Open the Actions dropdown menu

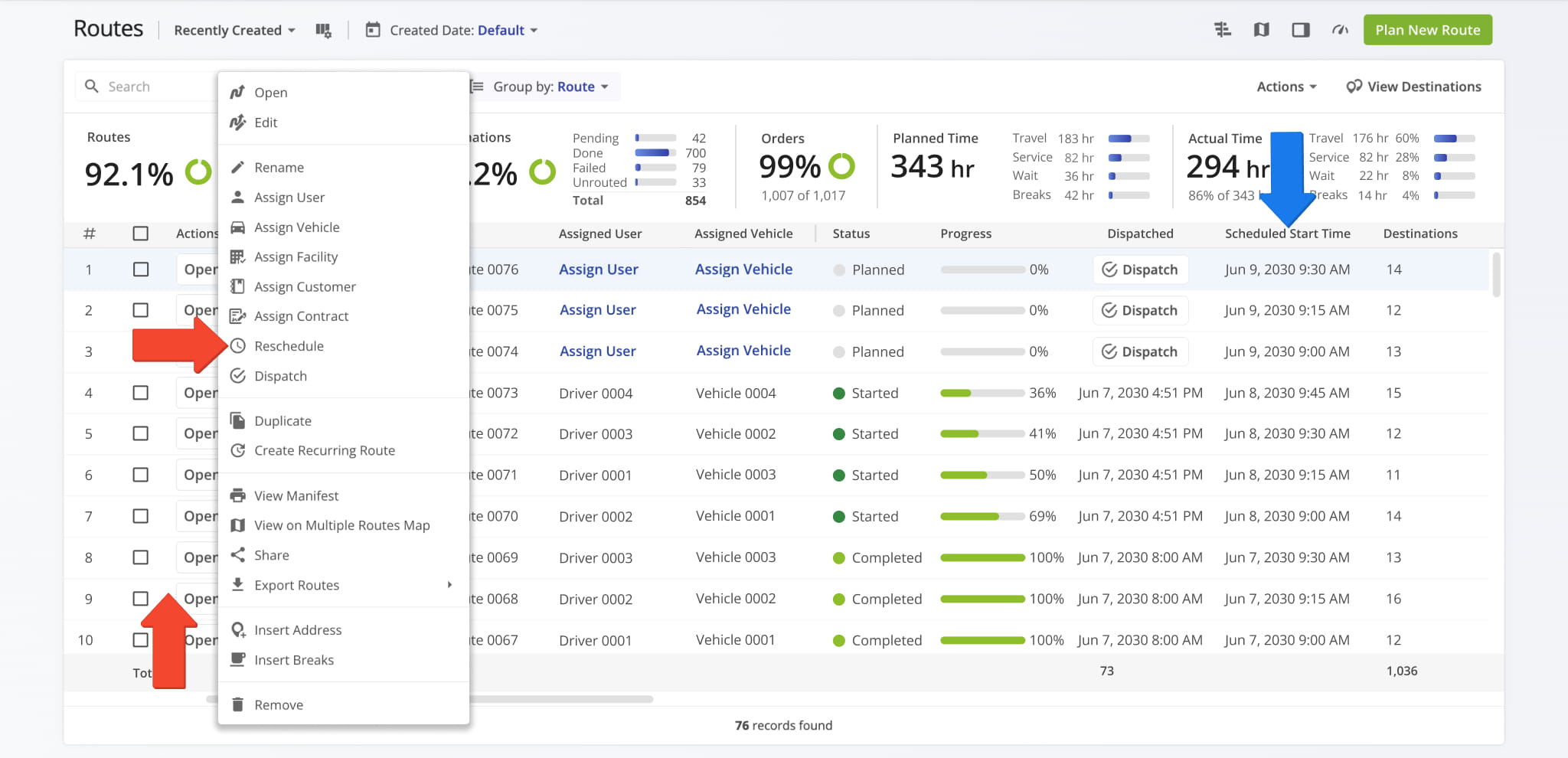[x=1286, y=87]
